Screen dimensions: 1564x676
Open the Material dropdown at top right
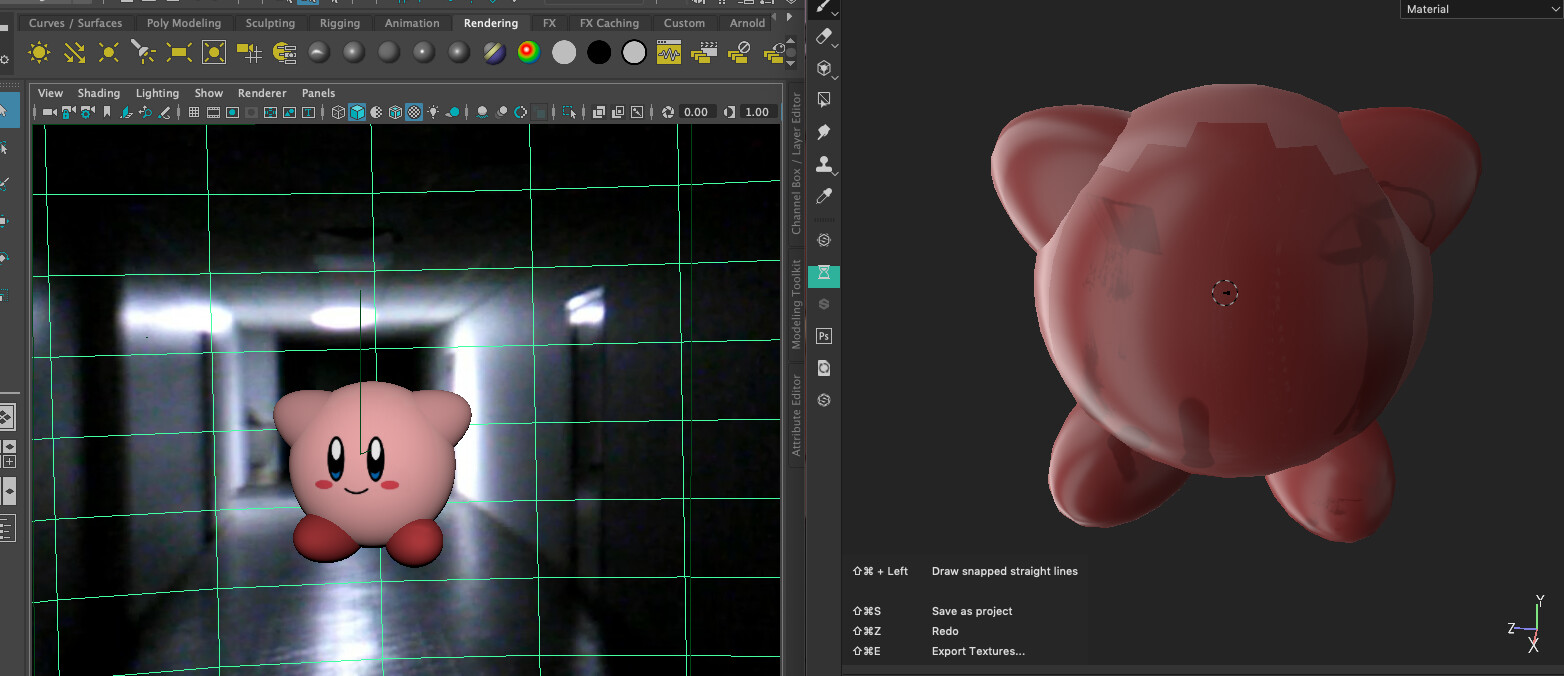(x=1478, y=9)
